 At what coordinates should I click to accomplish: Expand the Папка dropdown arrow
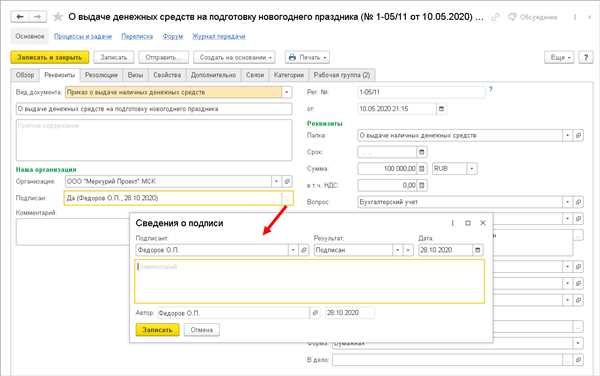[x=568, y=135]
